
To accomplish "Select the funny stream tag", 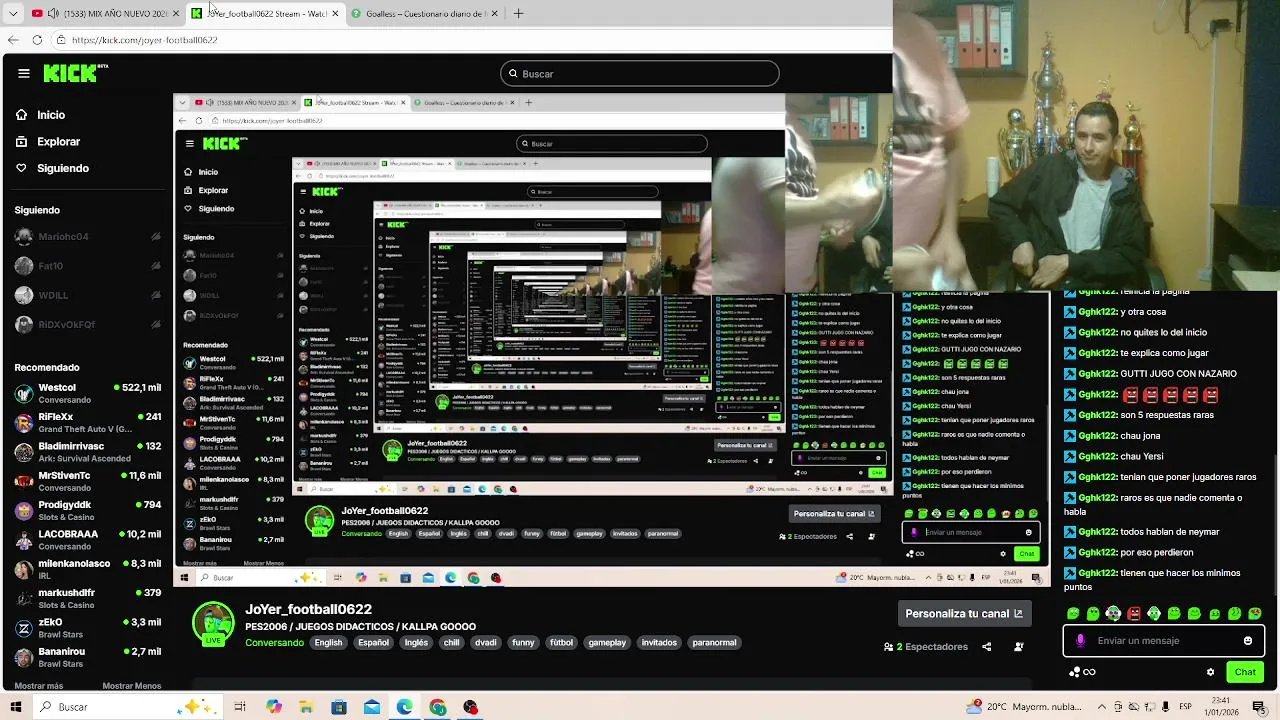I will pos(523,643).
